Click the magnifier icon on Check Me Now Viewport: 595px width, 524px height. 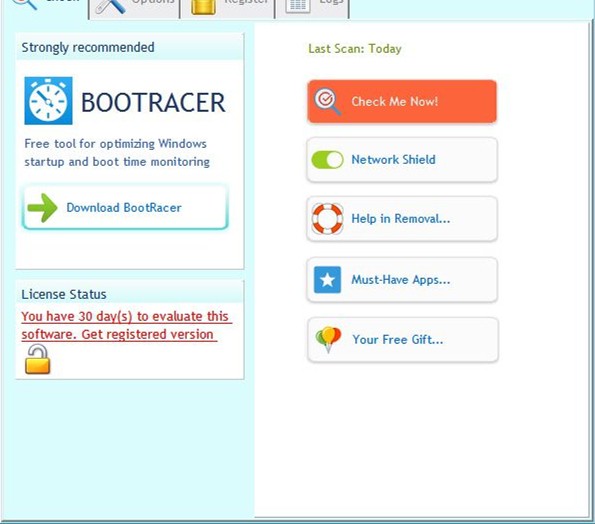pyautogui.click(x=327, y=101)
